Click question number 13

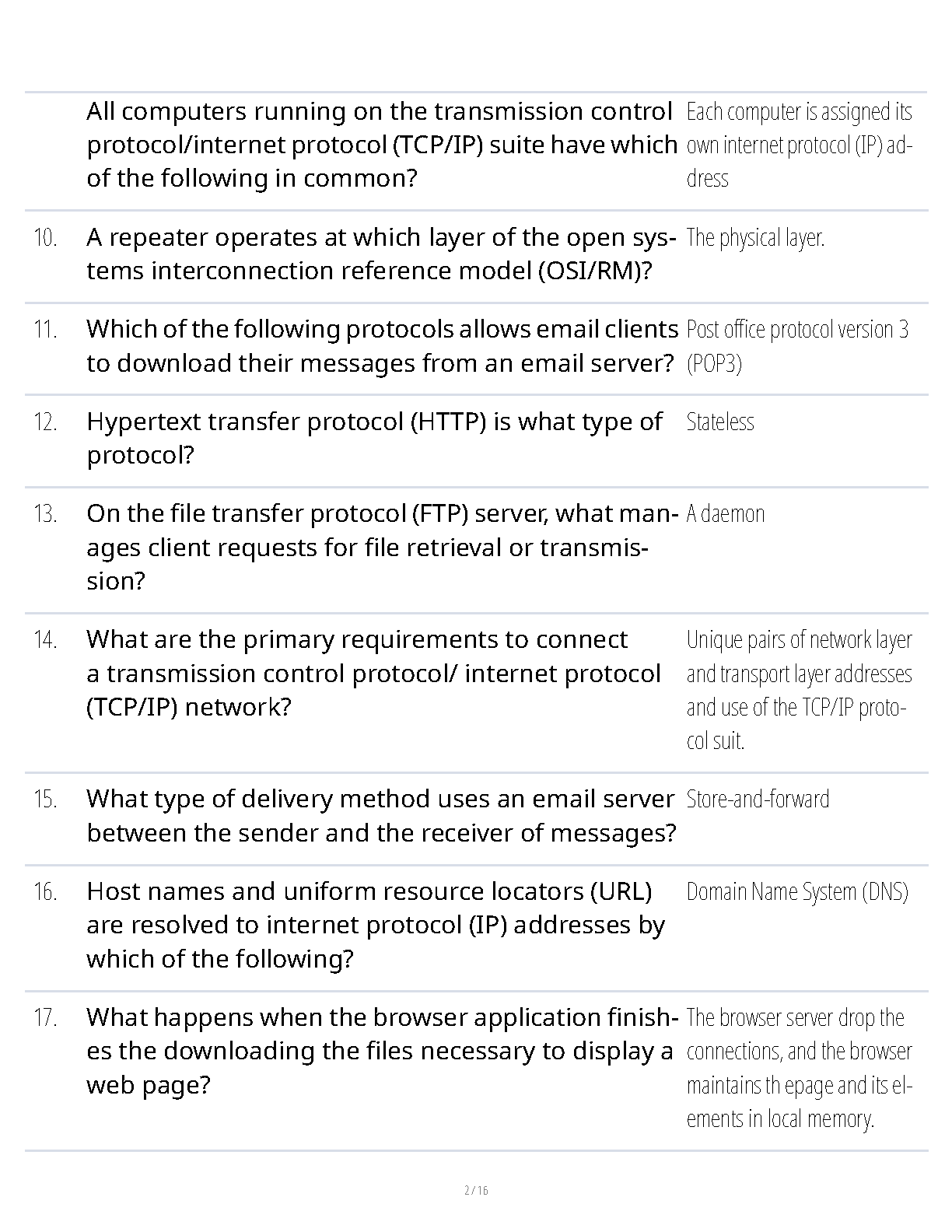[x=46, y=514]
